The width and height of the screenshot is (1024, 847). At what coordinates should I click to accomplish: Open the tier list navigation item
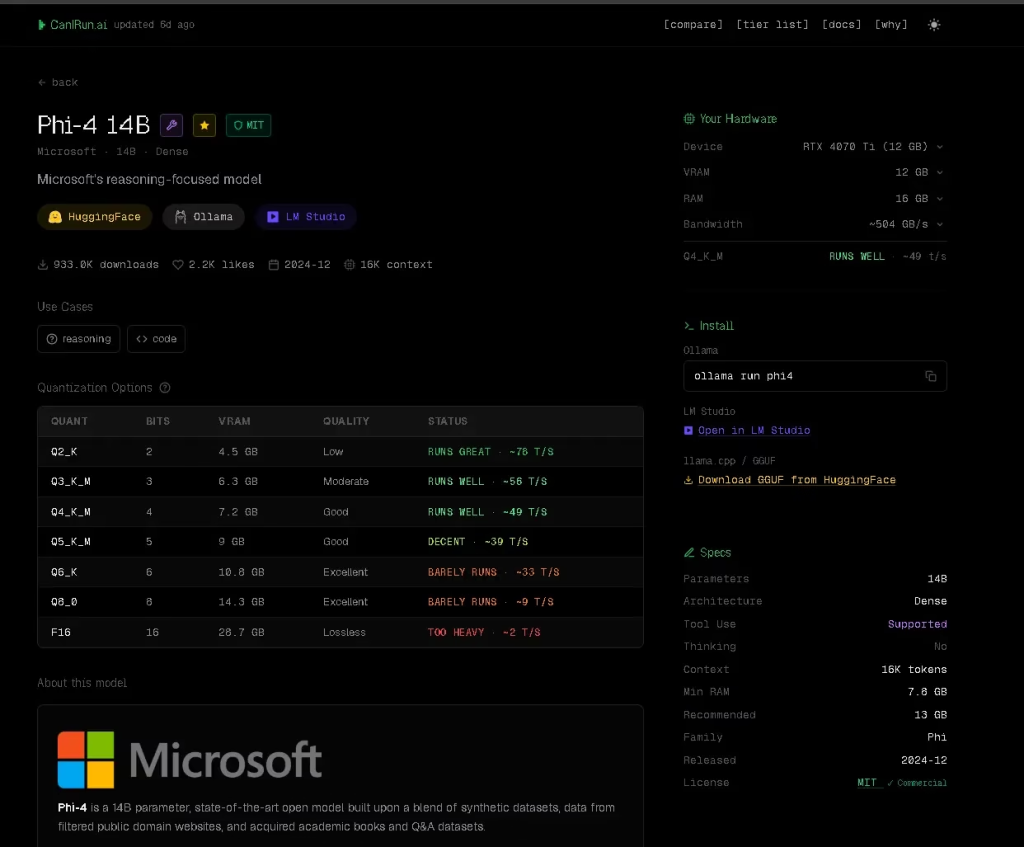pos(772,24)
